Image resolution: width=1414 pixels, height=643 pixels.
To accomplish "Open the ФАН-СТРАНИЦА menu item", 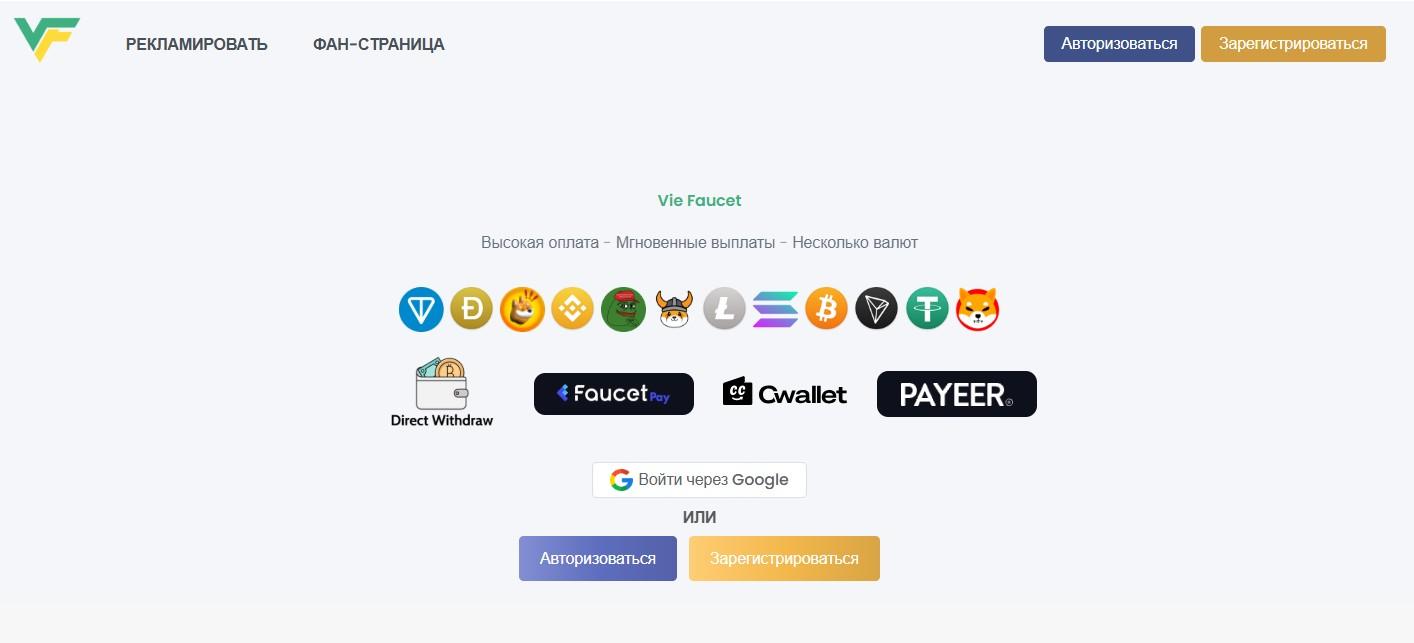I will [379, 44].
